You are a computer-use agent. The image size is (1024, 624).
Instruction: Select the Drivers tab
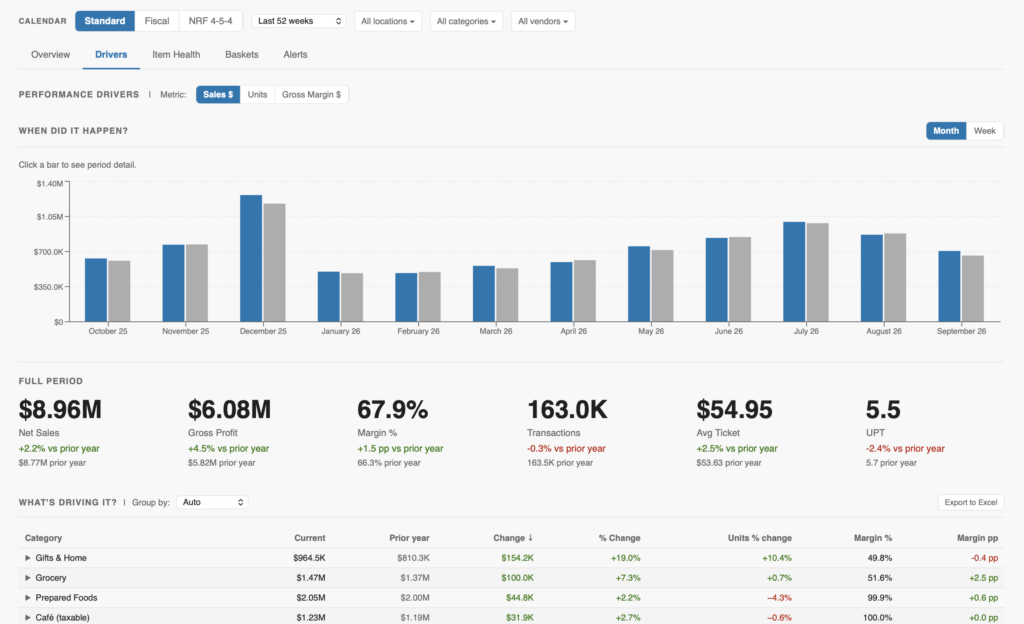pyautogui.click(x=111, y=55)
